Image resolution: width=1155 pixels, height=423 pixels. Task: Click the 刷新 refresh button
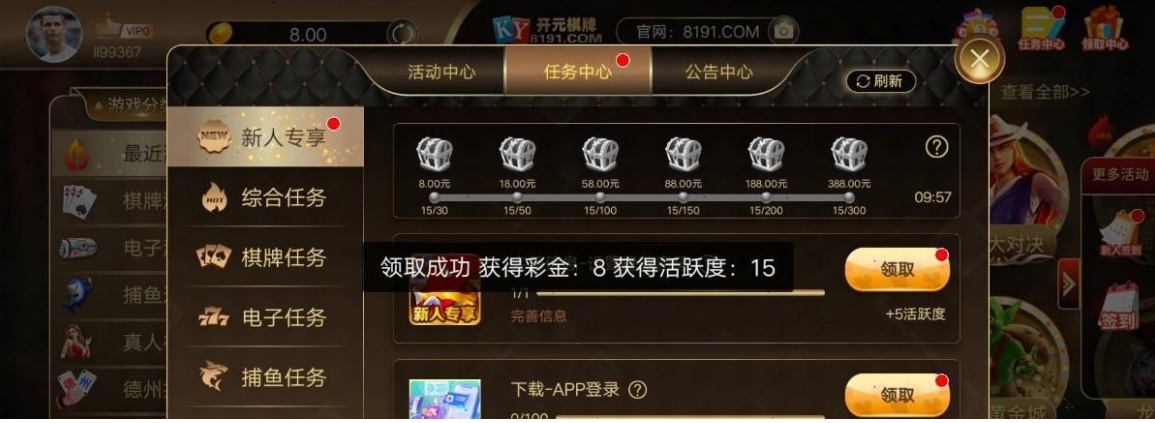880,81
